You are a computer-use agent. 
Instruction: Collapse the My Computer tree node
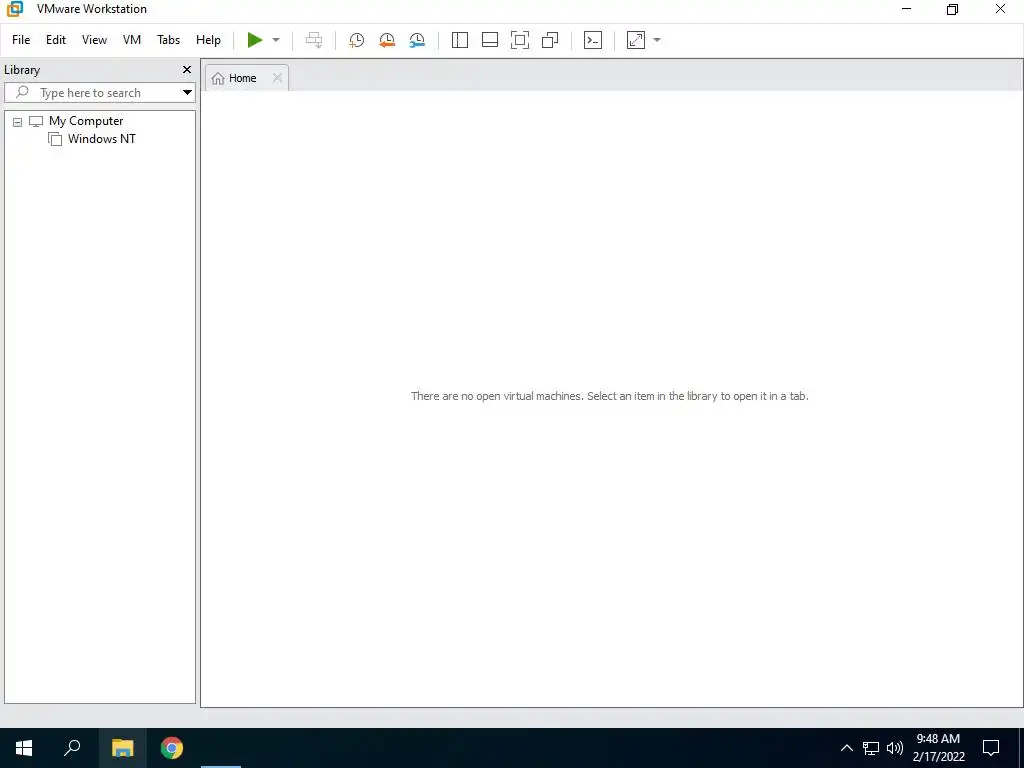(18, 121)
